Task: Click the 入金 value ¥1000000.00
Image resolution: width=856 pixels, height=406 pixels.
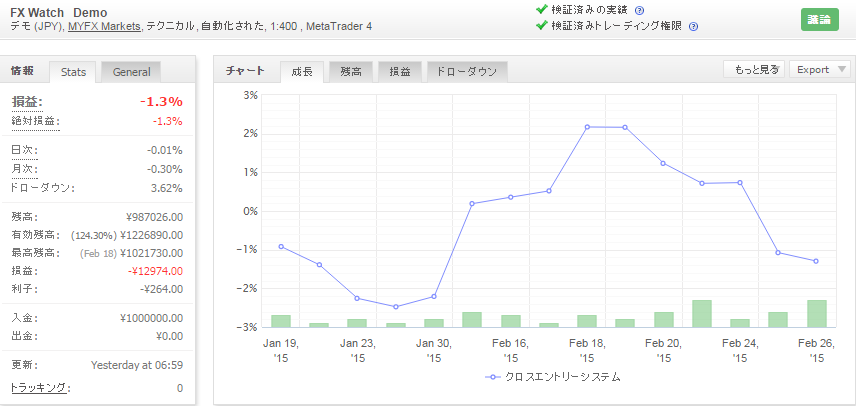Action: coord(152,318)
